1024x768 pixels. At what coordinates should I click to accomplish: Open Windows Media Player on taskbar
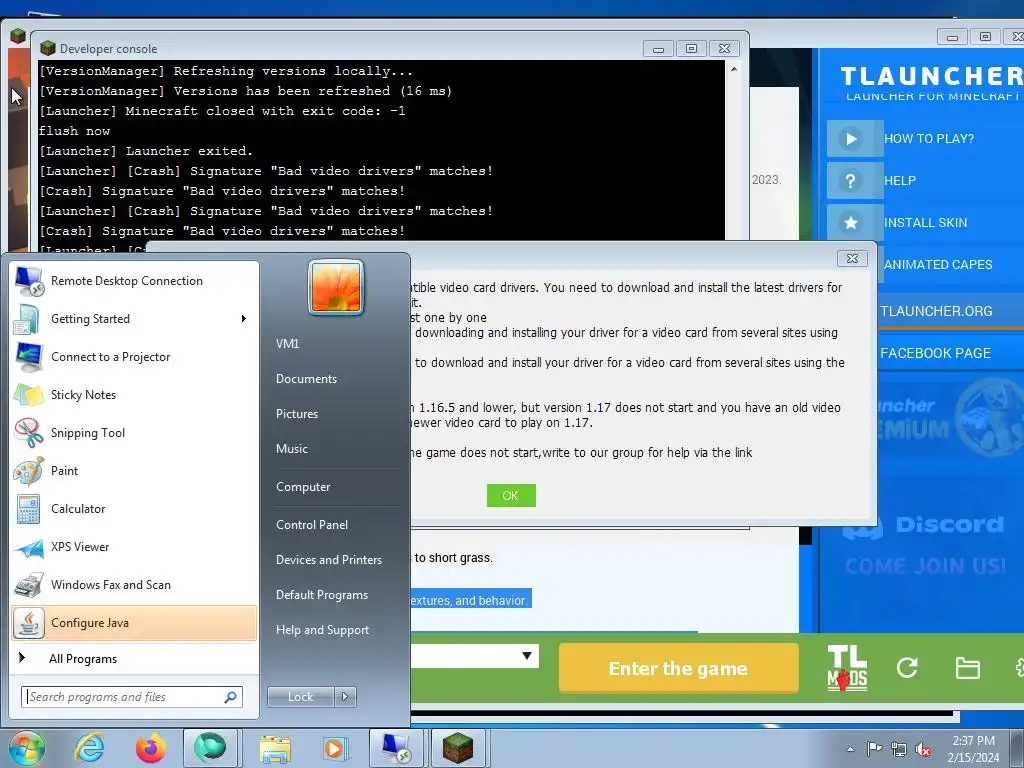point(336,748)
